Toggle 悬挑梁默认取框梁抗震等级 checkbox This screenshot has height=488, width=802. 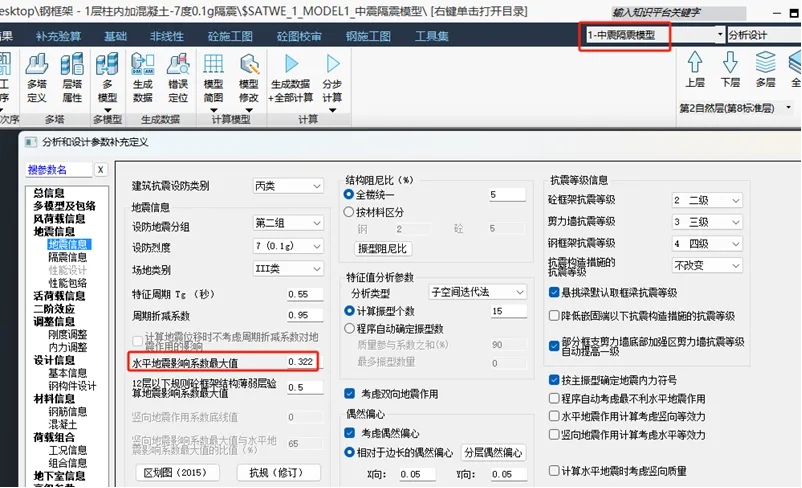coord(554,292)
